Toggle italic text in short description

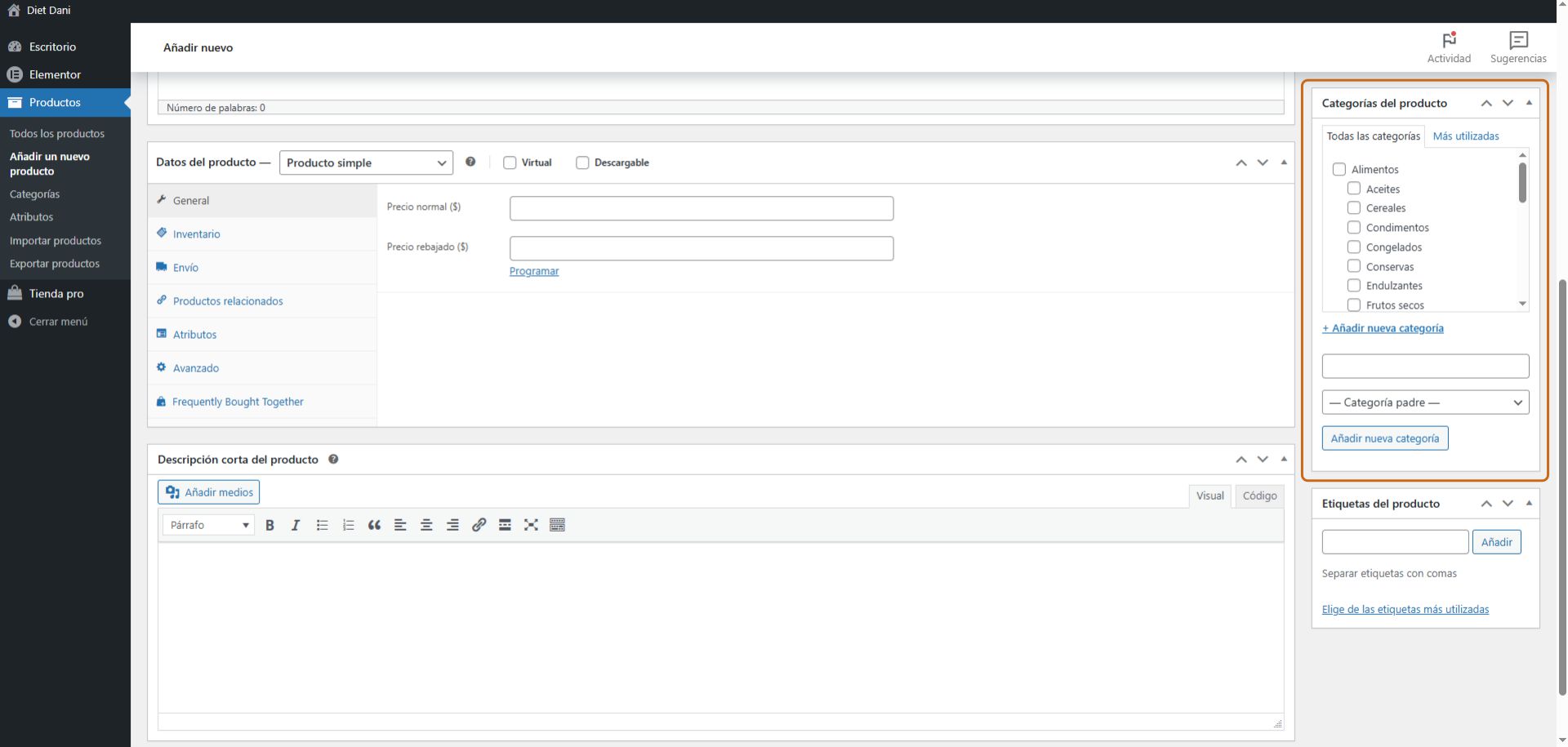click(x=296, y=525)
